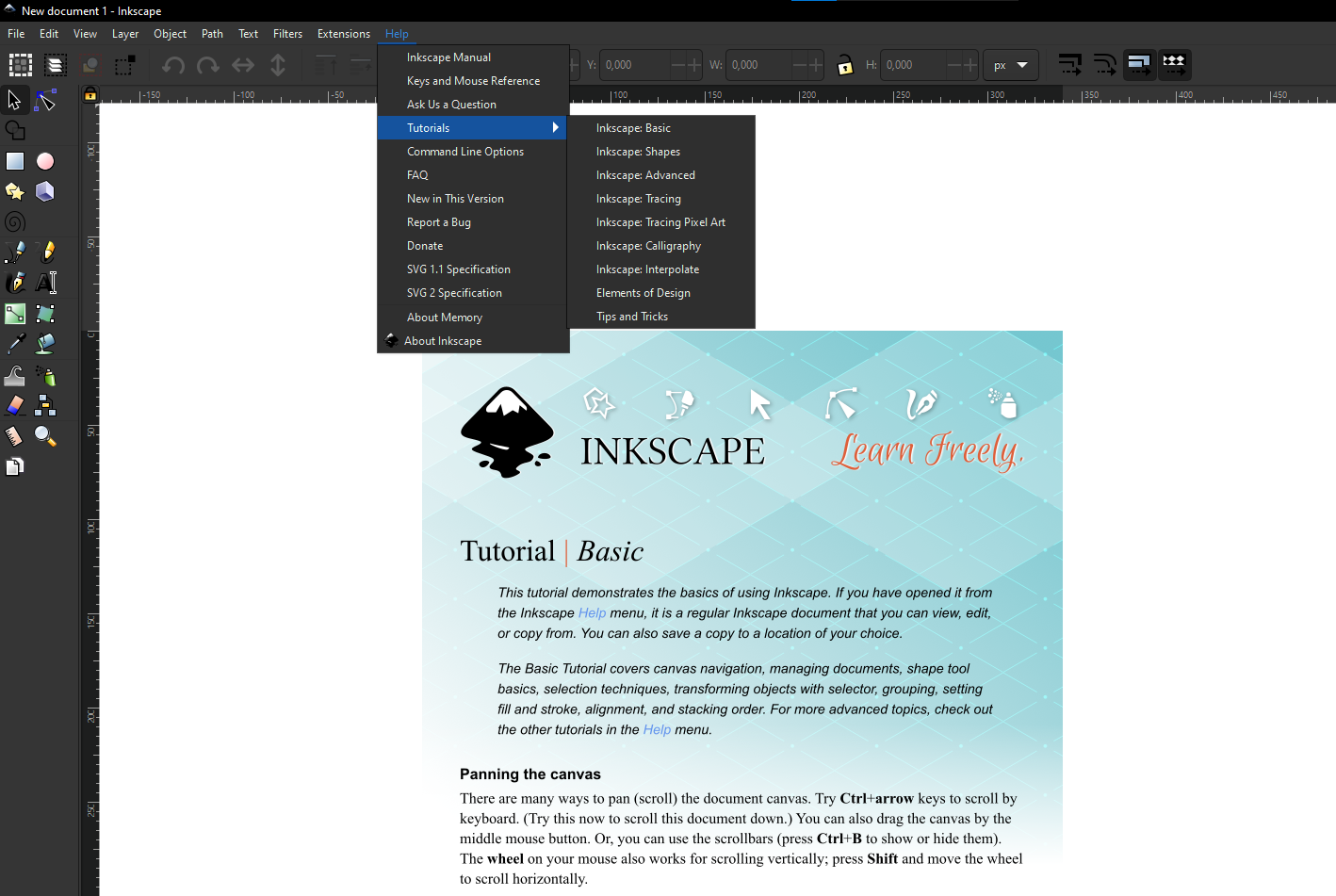The width and height of the screenshot is (1336, 896).
Task: Select the Gradient tool
Action: pyautogui.click(x=14, y=314)
